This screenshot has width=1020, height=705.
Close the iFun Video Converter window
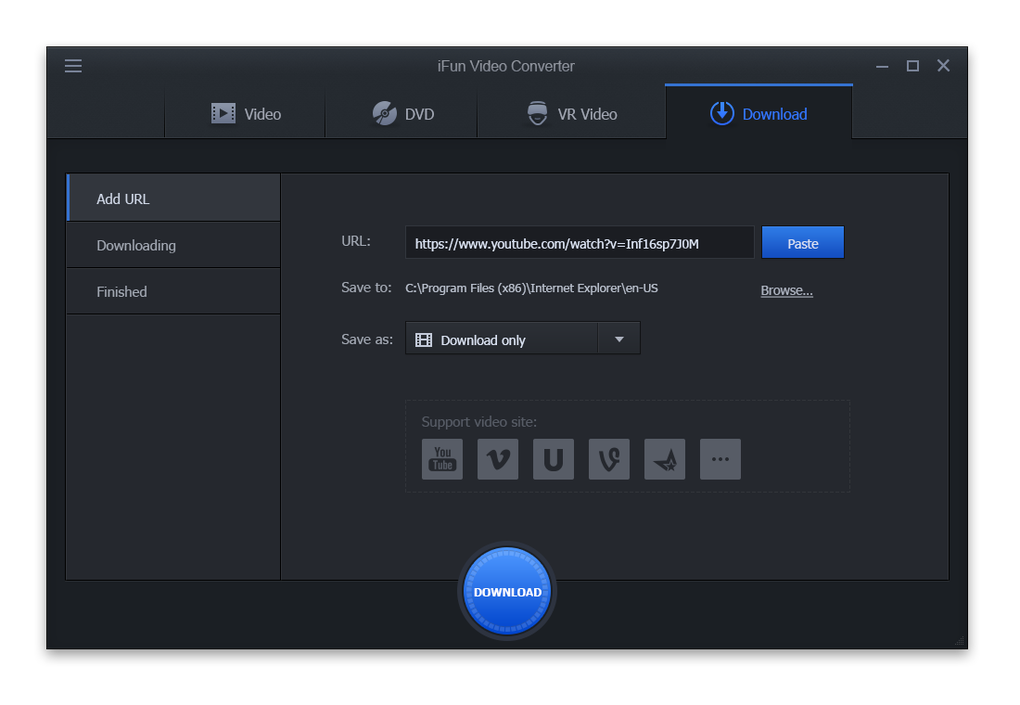tap(943, 66)
